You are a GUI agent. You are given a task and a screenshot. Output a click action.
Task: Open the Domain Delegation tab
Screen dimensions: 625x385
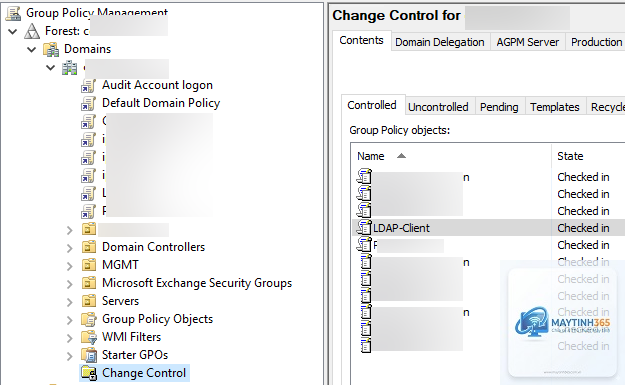point(440,42)
